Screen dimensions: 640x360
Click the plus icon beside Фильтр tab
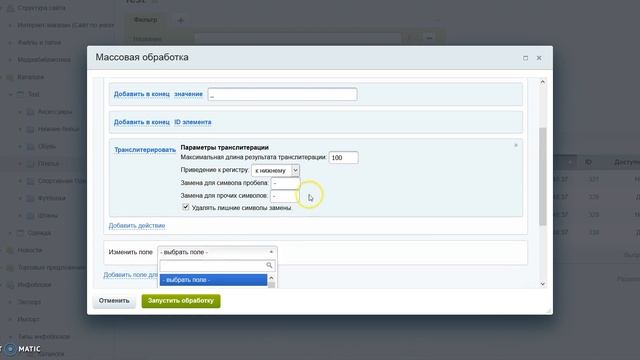click(180, 20)
